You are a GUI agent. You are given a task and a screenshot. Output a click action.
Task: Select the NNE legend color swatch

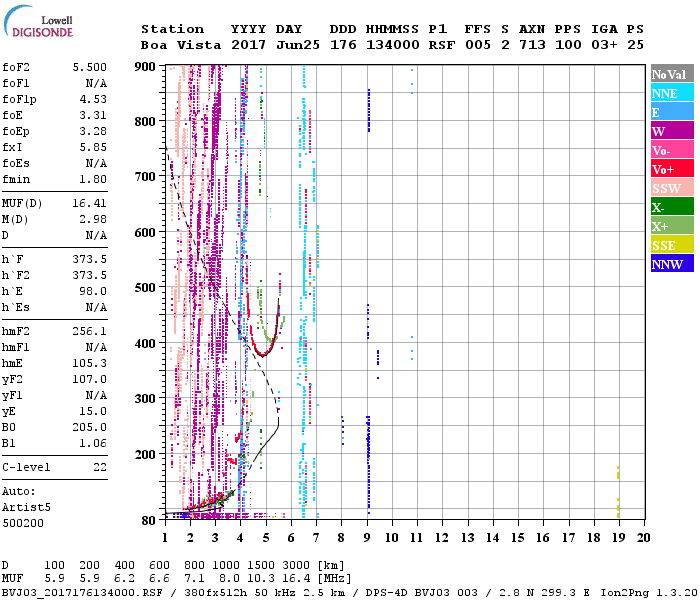point(672,93)
